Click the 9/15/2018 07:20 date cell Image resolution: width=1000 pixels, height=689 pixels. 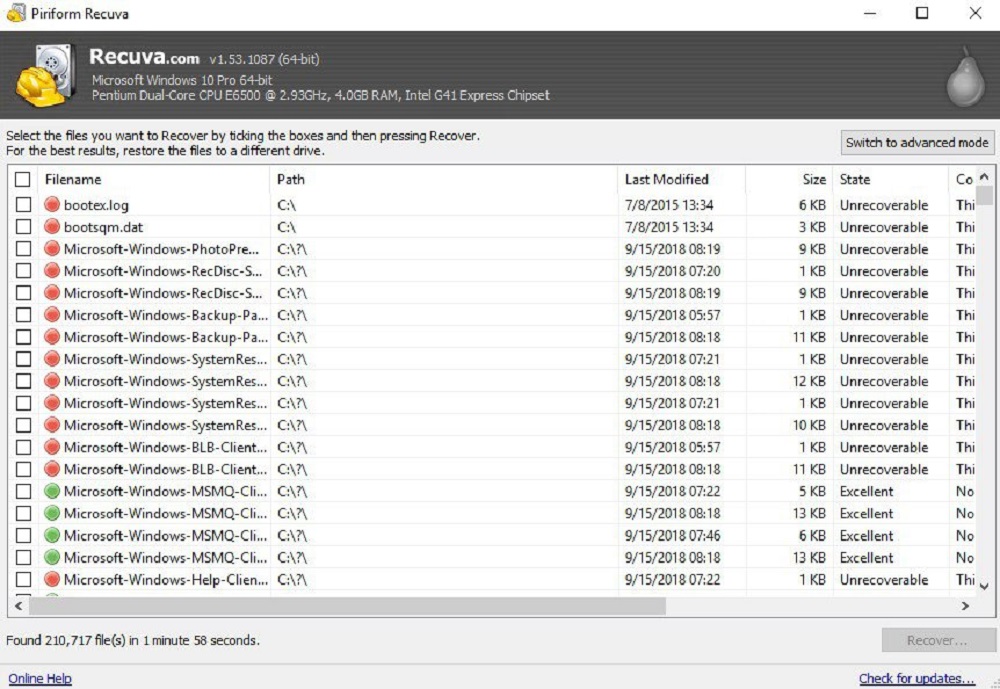pyautogui.click(x=672, y=271)
